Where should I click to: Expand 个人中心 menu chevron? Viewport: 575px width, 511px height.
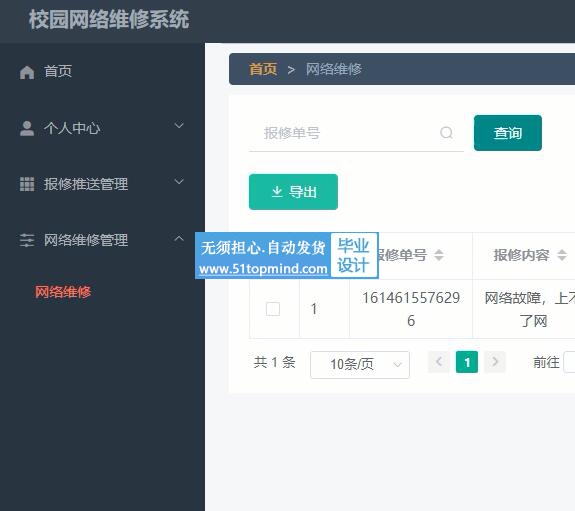click(179, 125)
